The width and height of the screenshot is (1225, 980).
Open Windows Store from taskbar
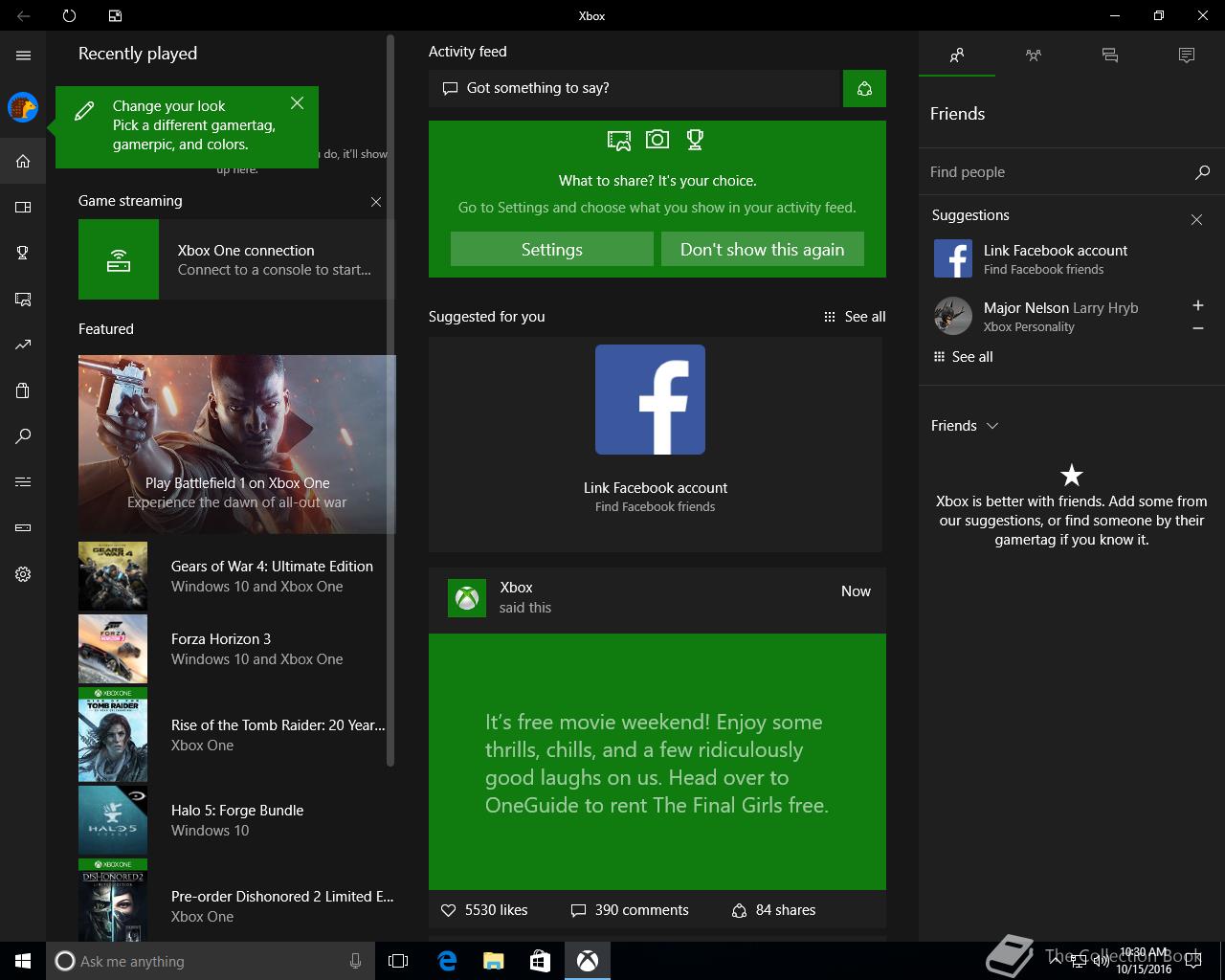click(540, 961)
